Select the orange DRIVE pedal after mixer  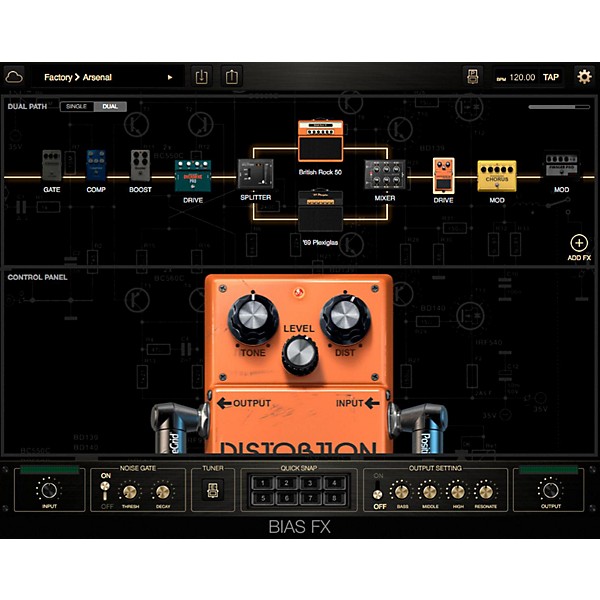(444, 175)
